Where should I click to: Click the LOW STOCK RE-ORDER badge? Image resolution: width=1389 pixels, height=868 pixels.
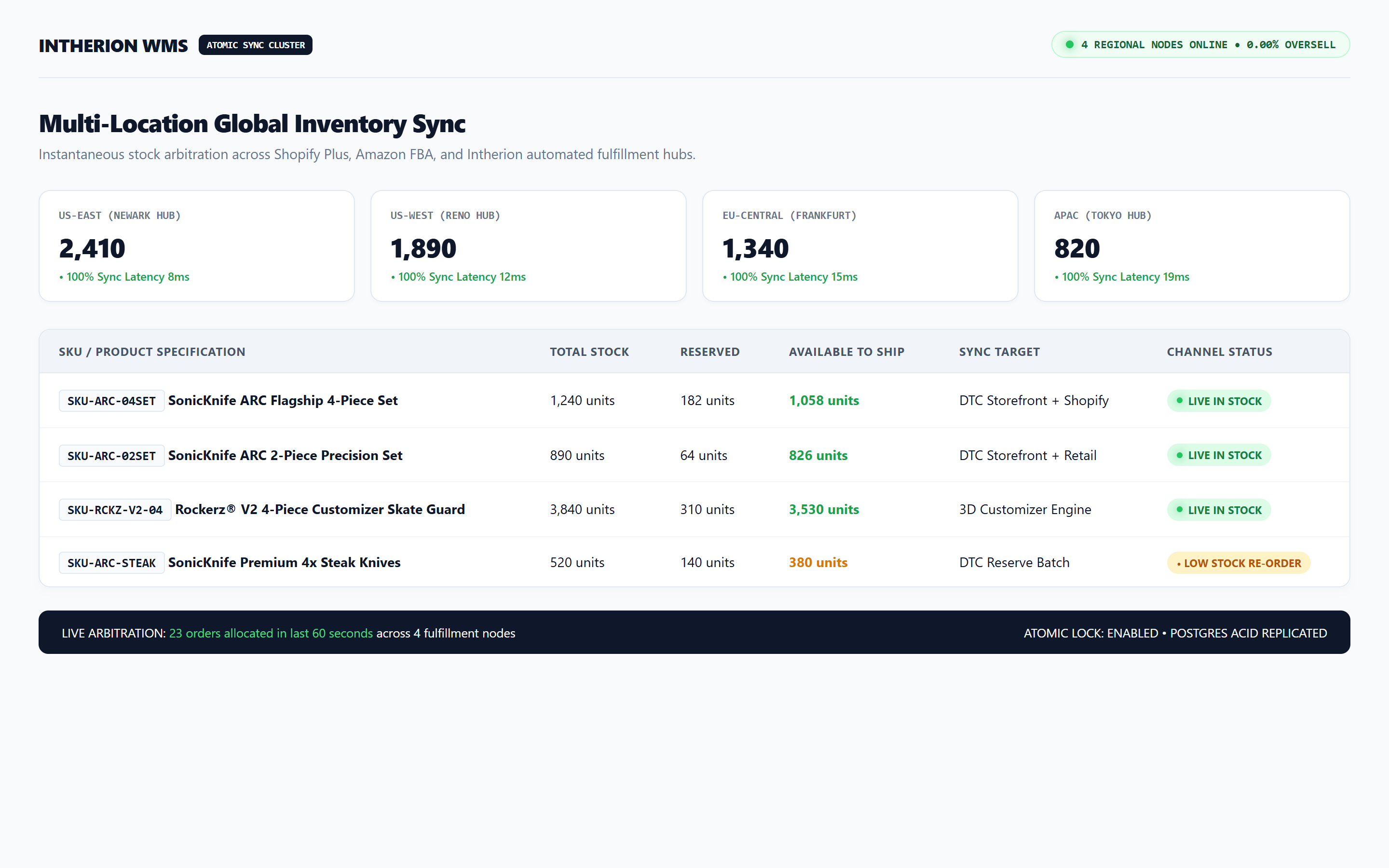tap(1239, 563)
